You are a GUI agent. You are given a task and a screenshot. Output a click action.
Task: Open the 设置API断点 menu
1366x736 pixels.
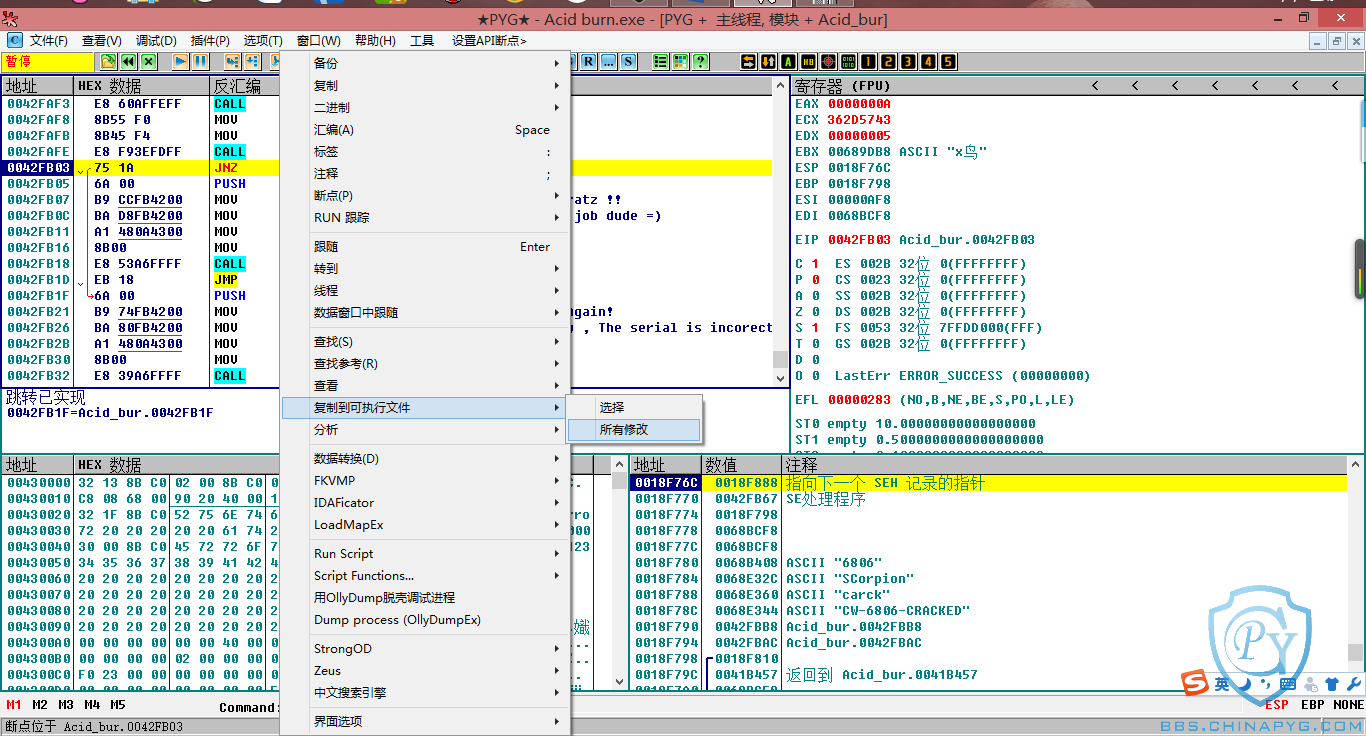click(489, 41)
